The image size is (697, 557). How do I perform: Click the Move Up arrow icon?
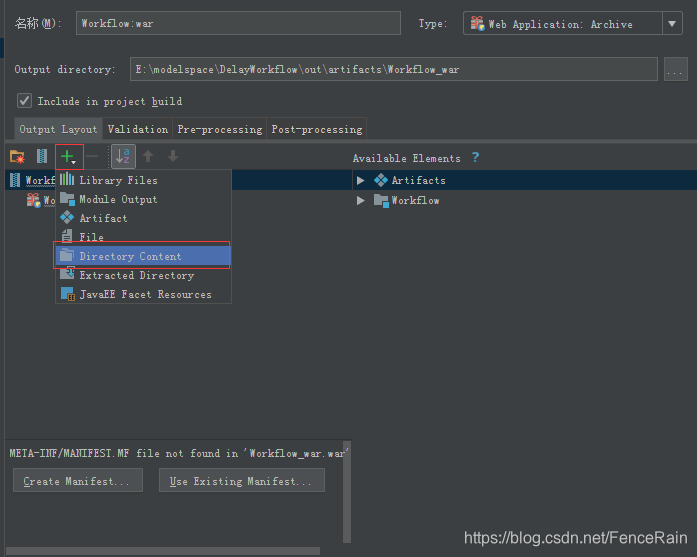(148, 156)
